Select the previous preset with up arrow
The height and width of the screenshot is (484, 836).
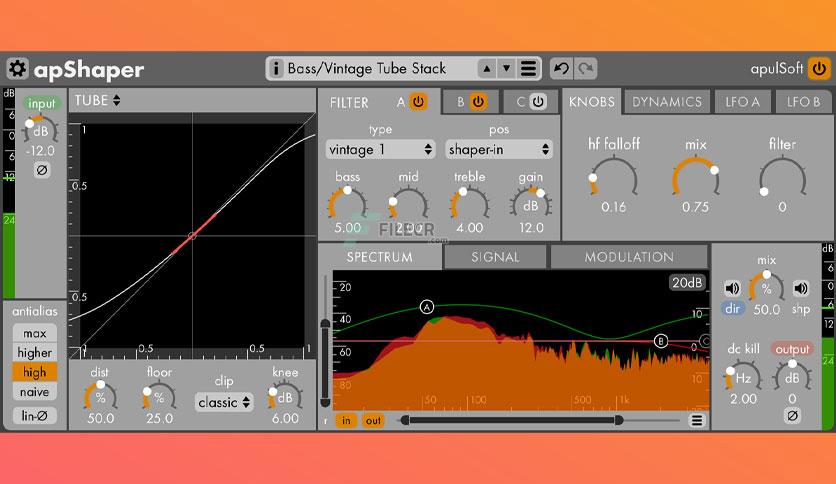[x=486, y=68]
